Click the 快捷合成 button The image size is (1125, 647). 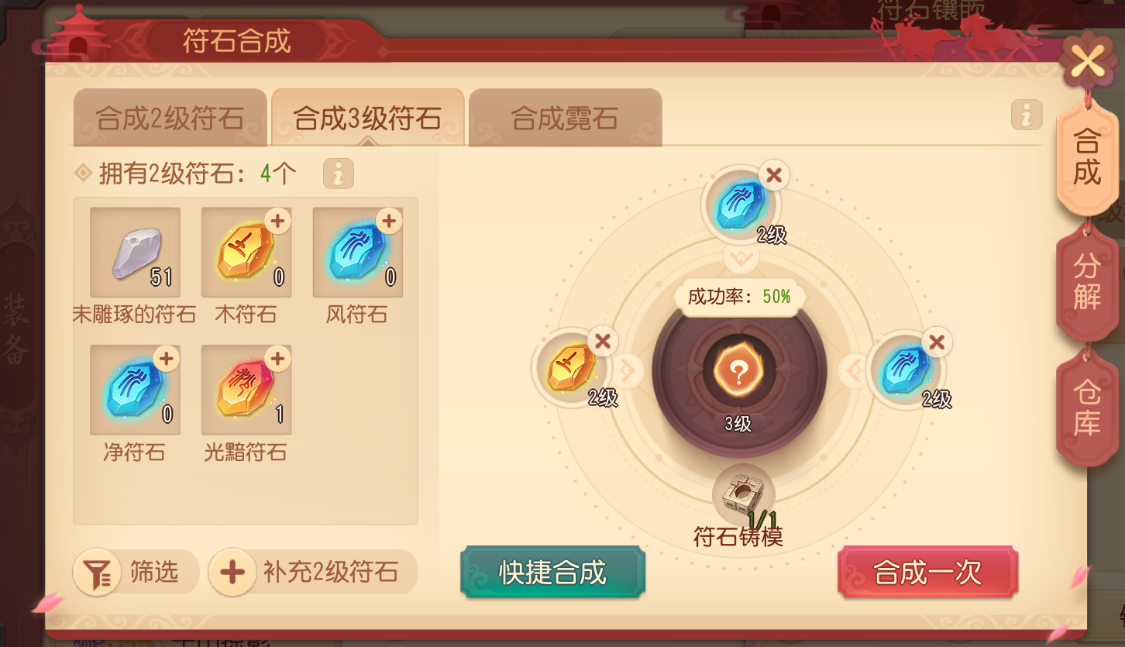point(552,572)
